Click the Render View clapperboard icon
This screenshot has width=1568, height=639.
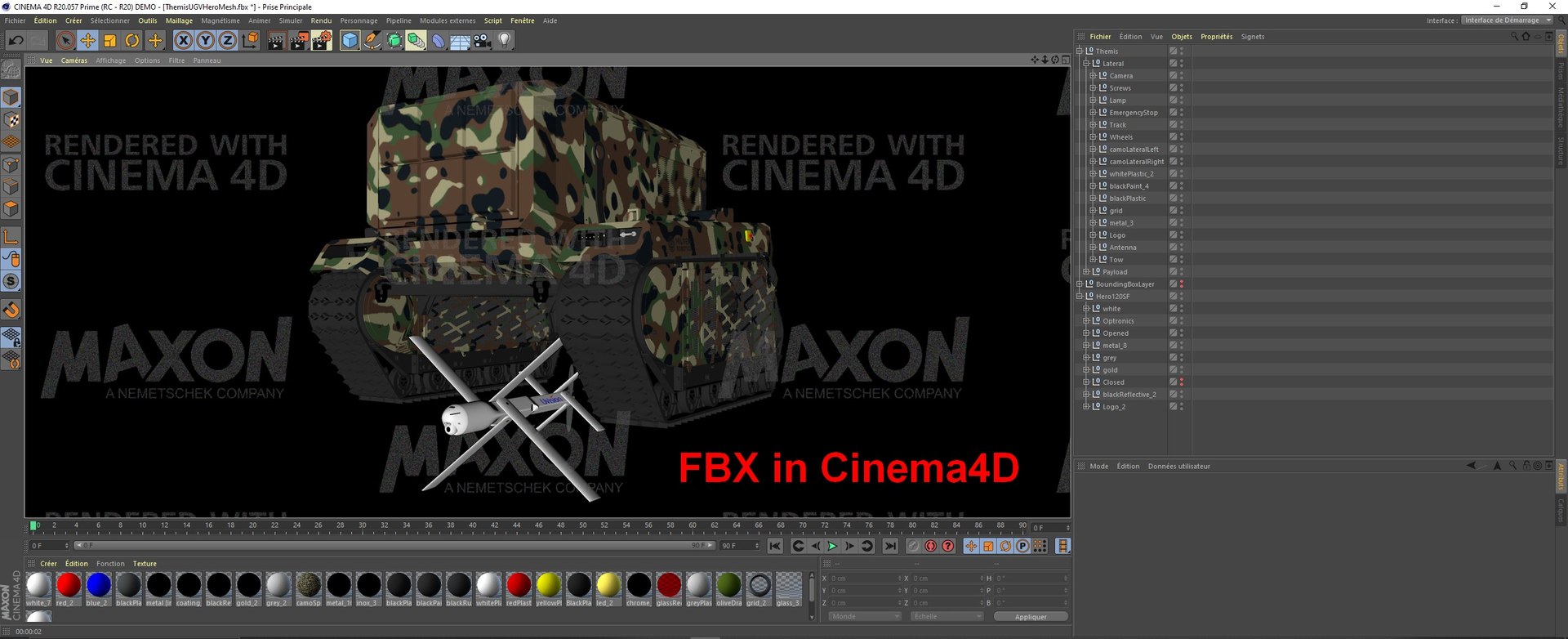point(276,40)
